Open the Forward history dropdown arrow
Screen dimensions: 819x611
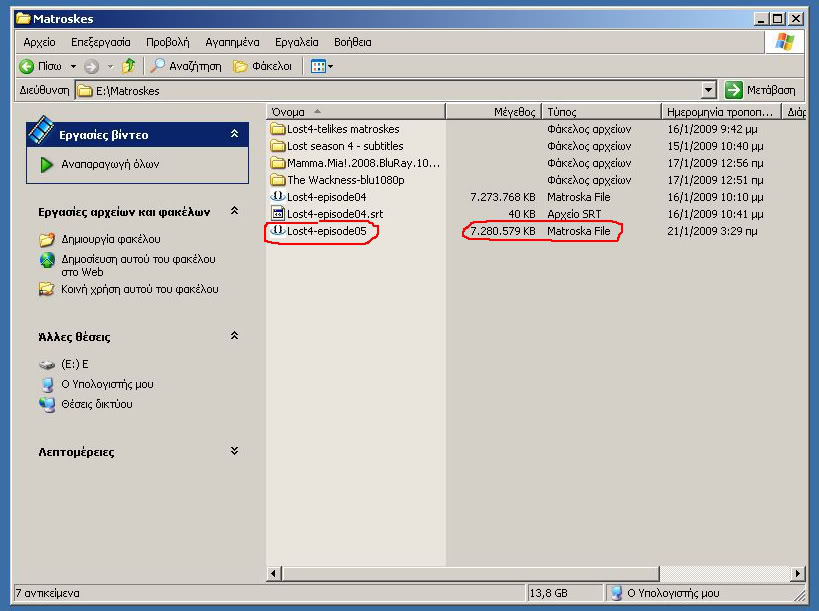110,66
